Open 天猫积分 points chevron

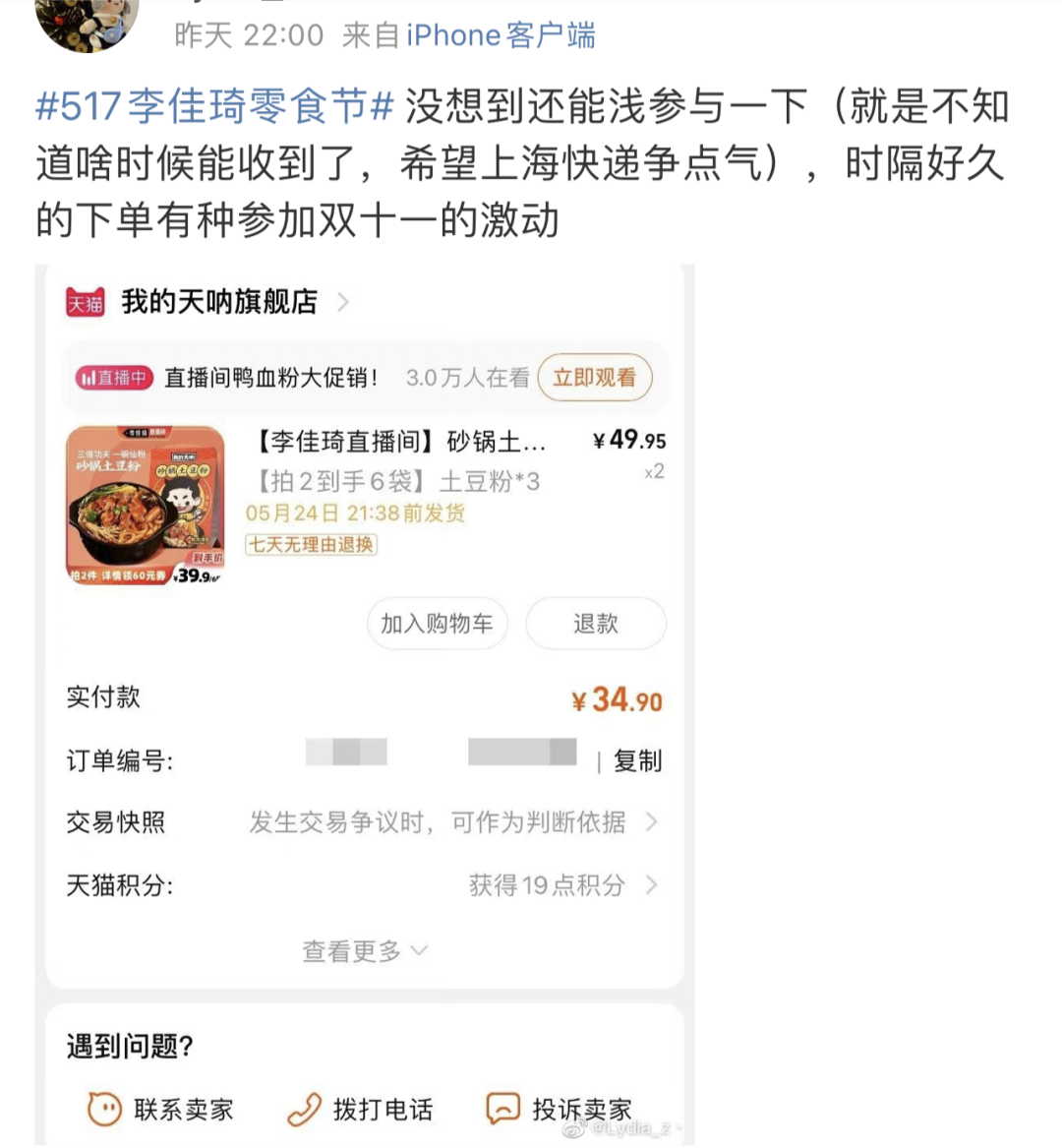click(651, 885)
